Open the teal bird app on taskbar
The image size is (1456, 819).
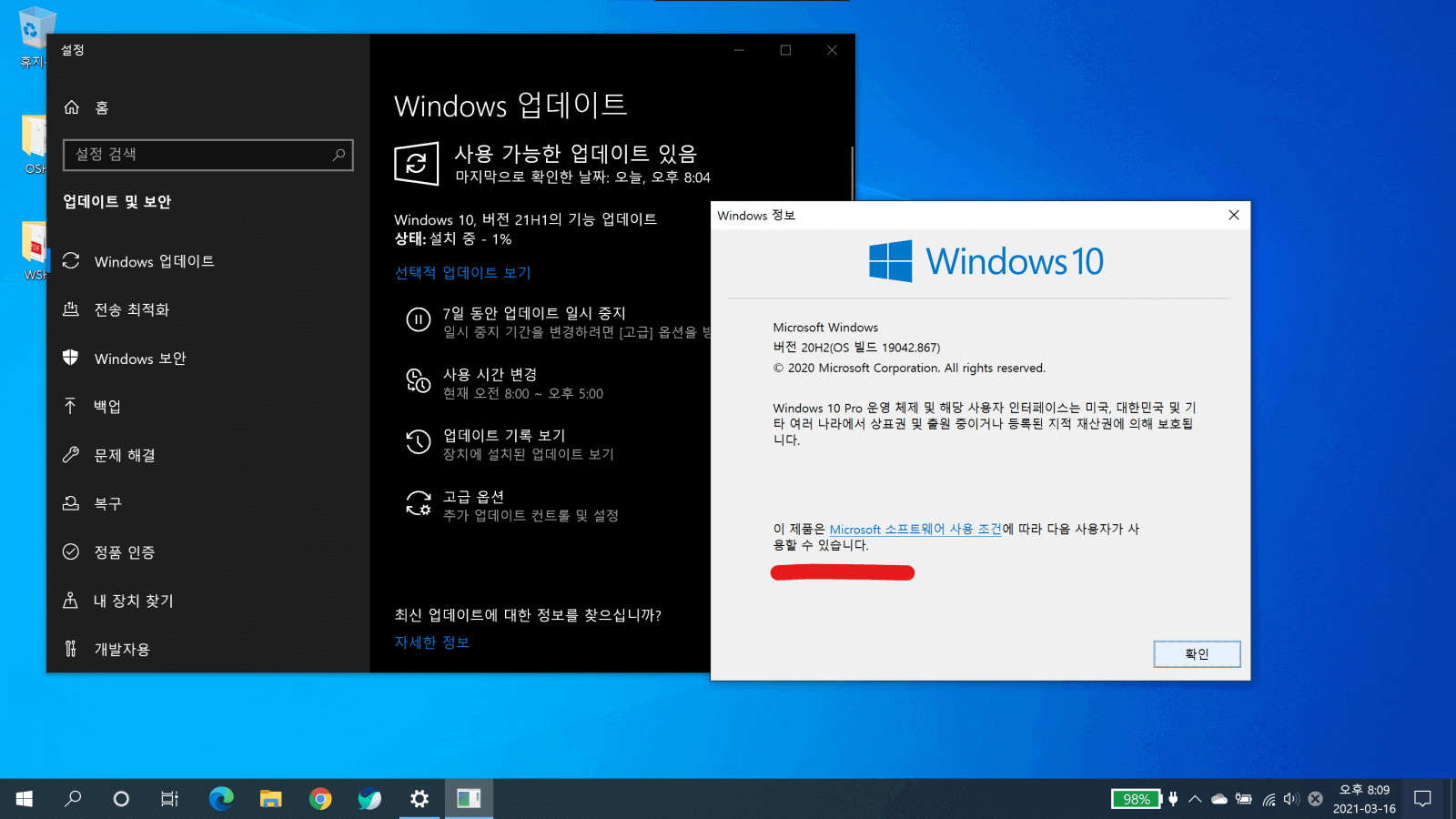tap(369, 799)
